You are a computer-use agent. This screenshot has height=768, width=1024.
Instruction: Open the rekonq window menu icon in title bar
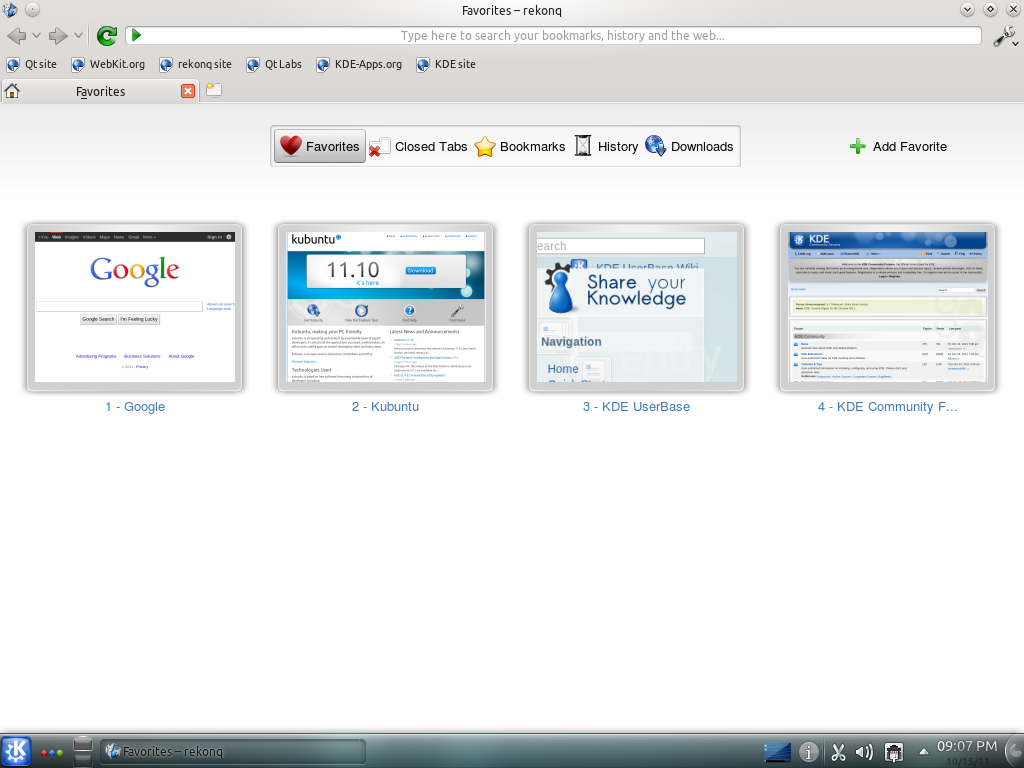(10, 10)
